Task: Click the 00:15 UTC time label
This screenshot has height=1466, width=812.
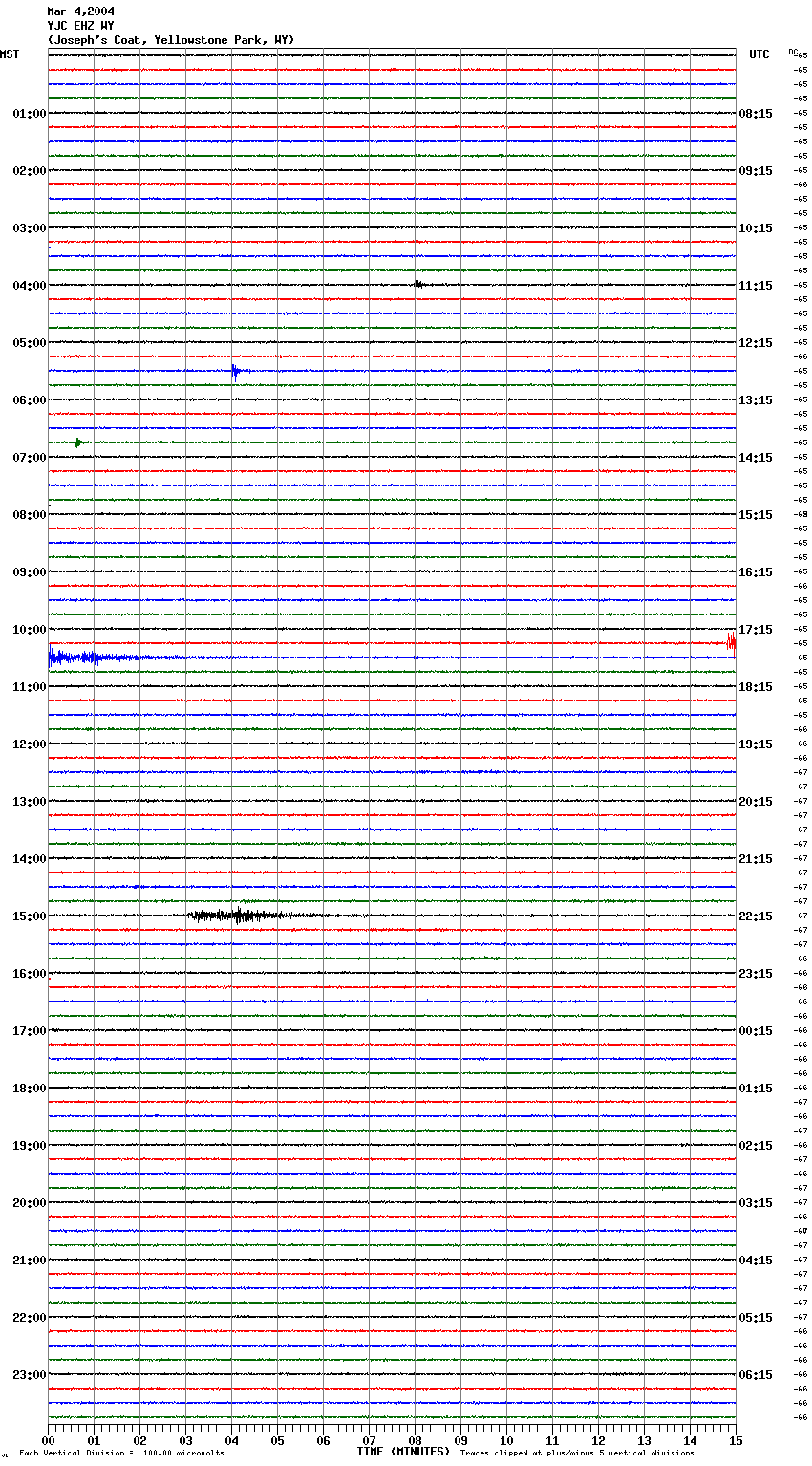Action: (x=756, y=1031)
